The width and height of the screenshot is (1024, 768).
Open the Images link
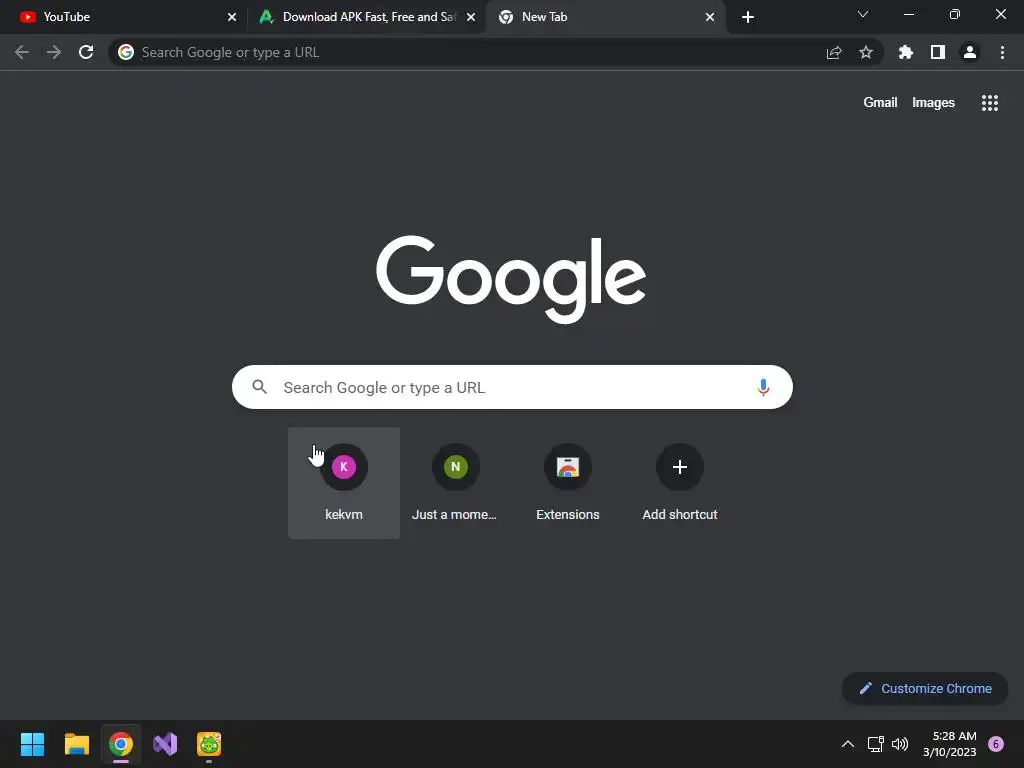pyautogui.click(x=933, y=103)
